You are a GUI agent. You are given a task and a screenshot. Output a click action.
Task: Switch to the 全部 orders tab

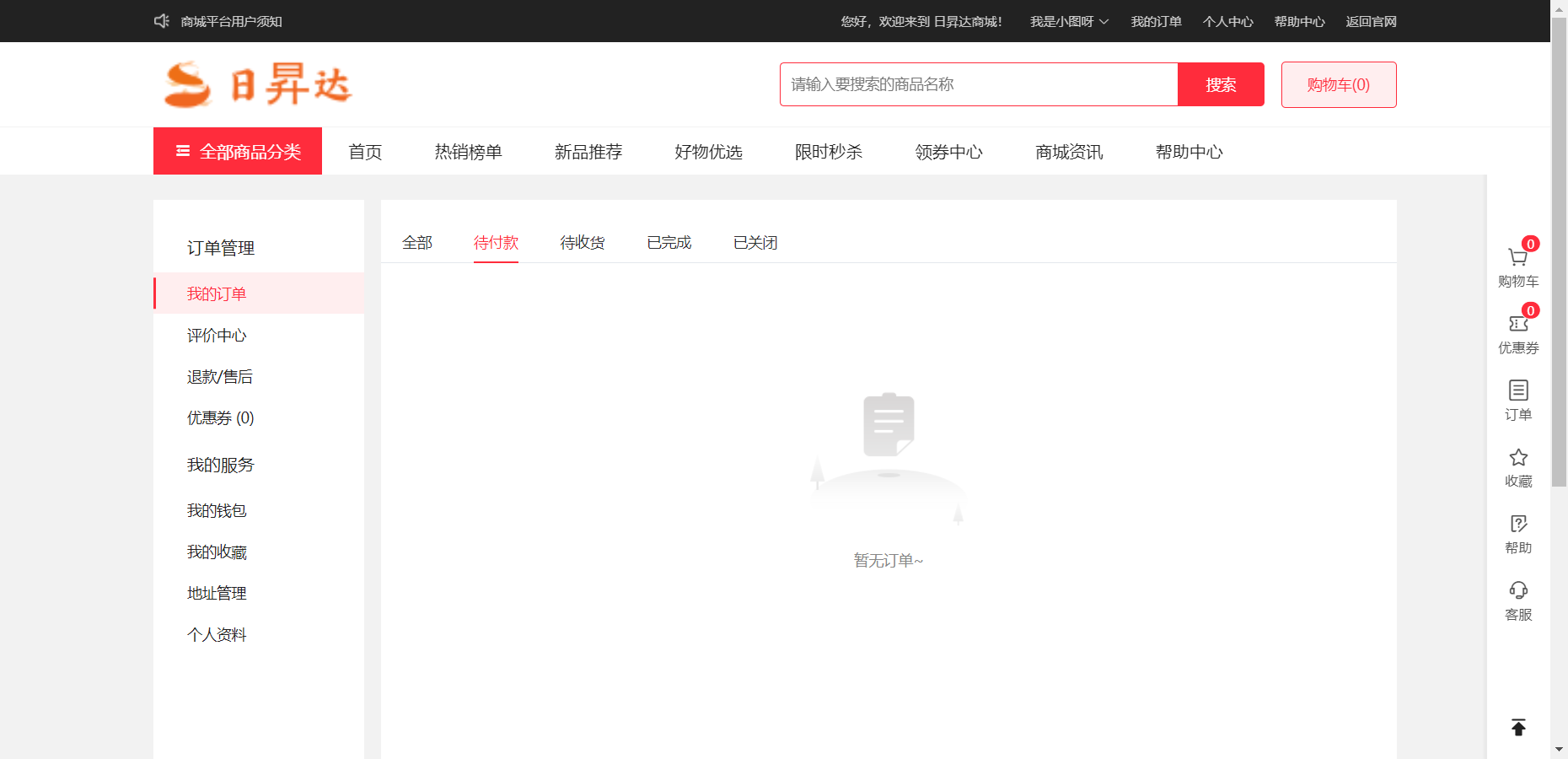[417, 243]
